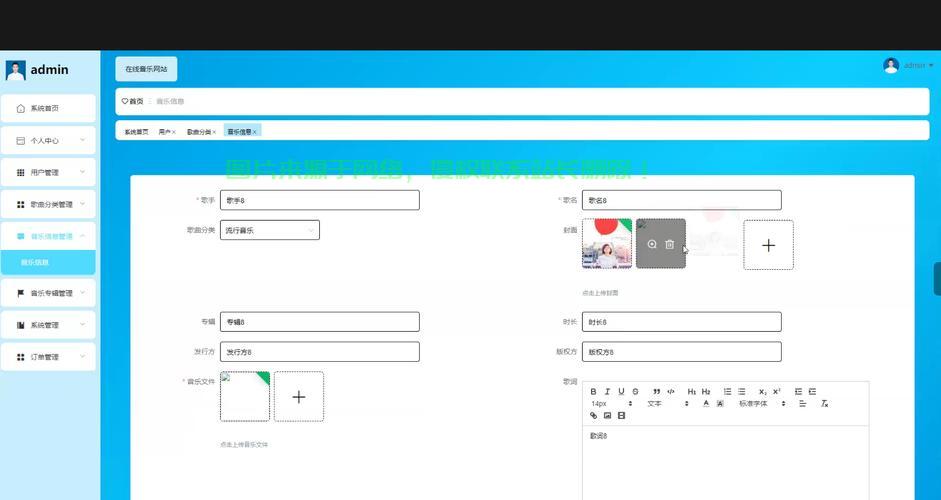Toggle strikethrough in the lyrics editor
Image resolution: width=941 pixels, height=500 pixels.
pyautogui.click(x=636, y=391)
